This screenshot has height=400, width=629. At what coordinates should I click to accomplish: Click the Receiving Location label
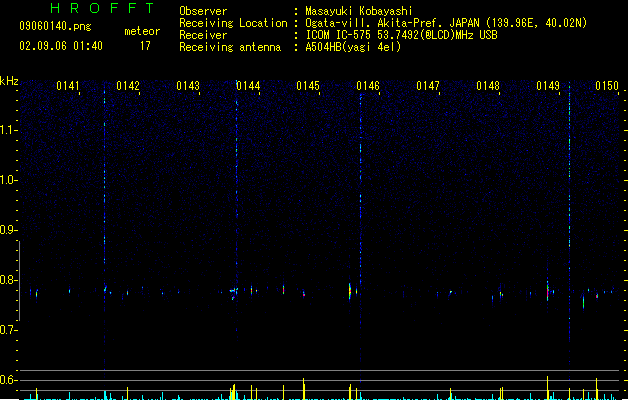pos(233,23)
